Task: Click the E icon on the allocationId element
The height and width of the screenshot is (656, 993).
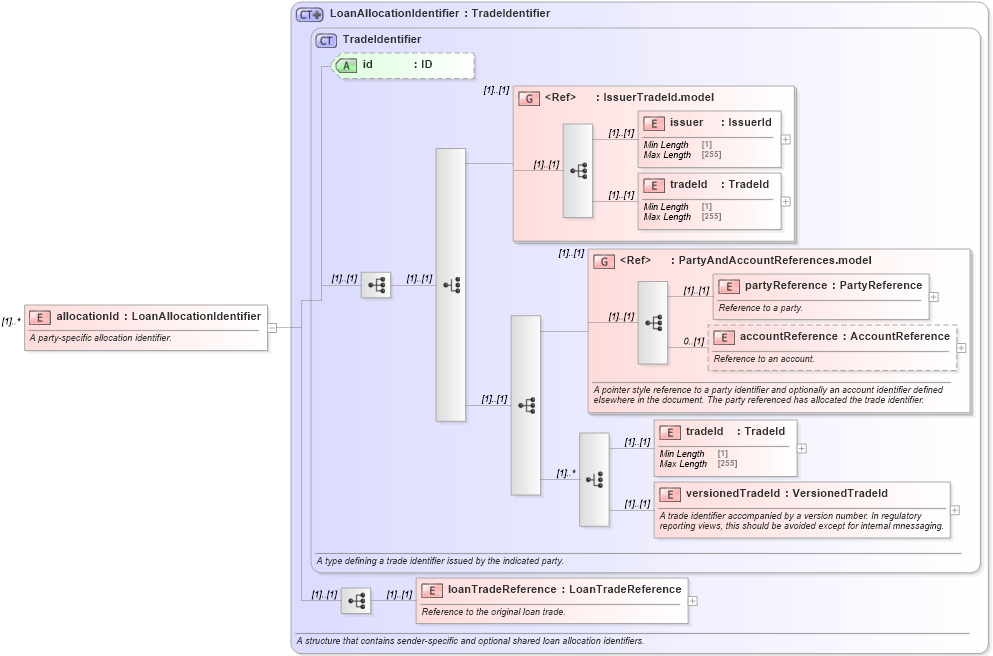Action: click(40, 316)
